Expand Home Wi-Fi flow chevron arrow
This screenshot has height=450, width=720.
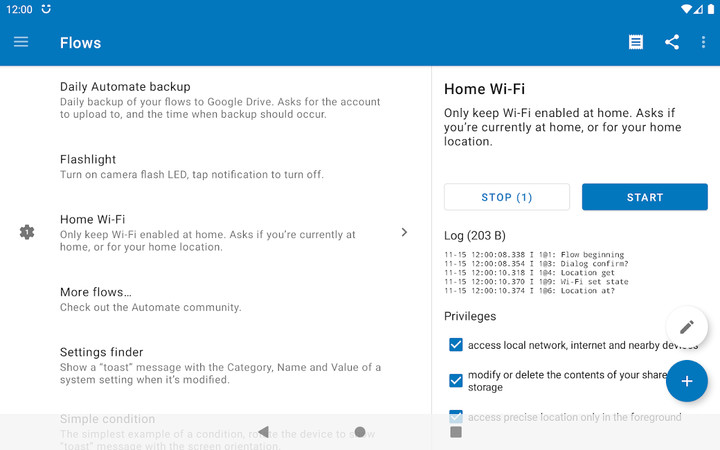pyautogui.click(x=404, y=232)
